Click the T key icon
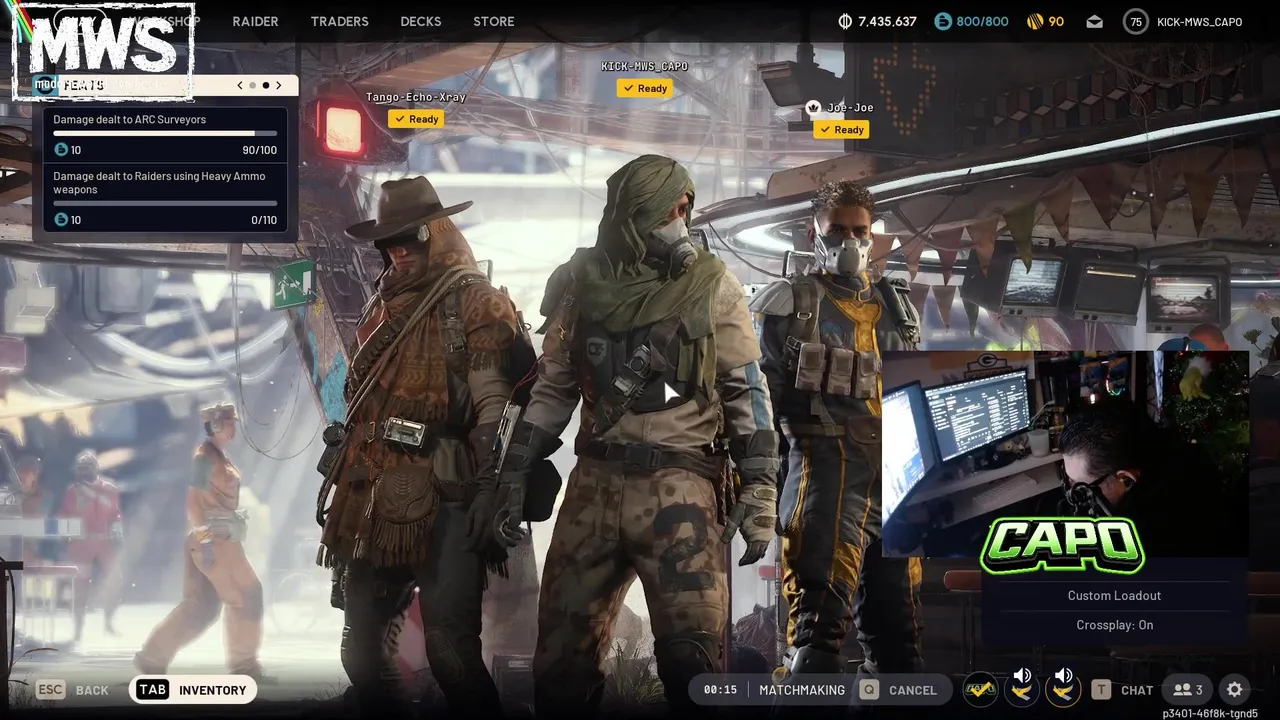 click(x=1101, y=690)
